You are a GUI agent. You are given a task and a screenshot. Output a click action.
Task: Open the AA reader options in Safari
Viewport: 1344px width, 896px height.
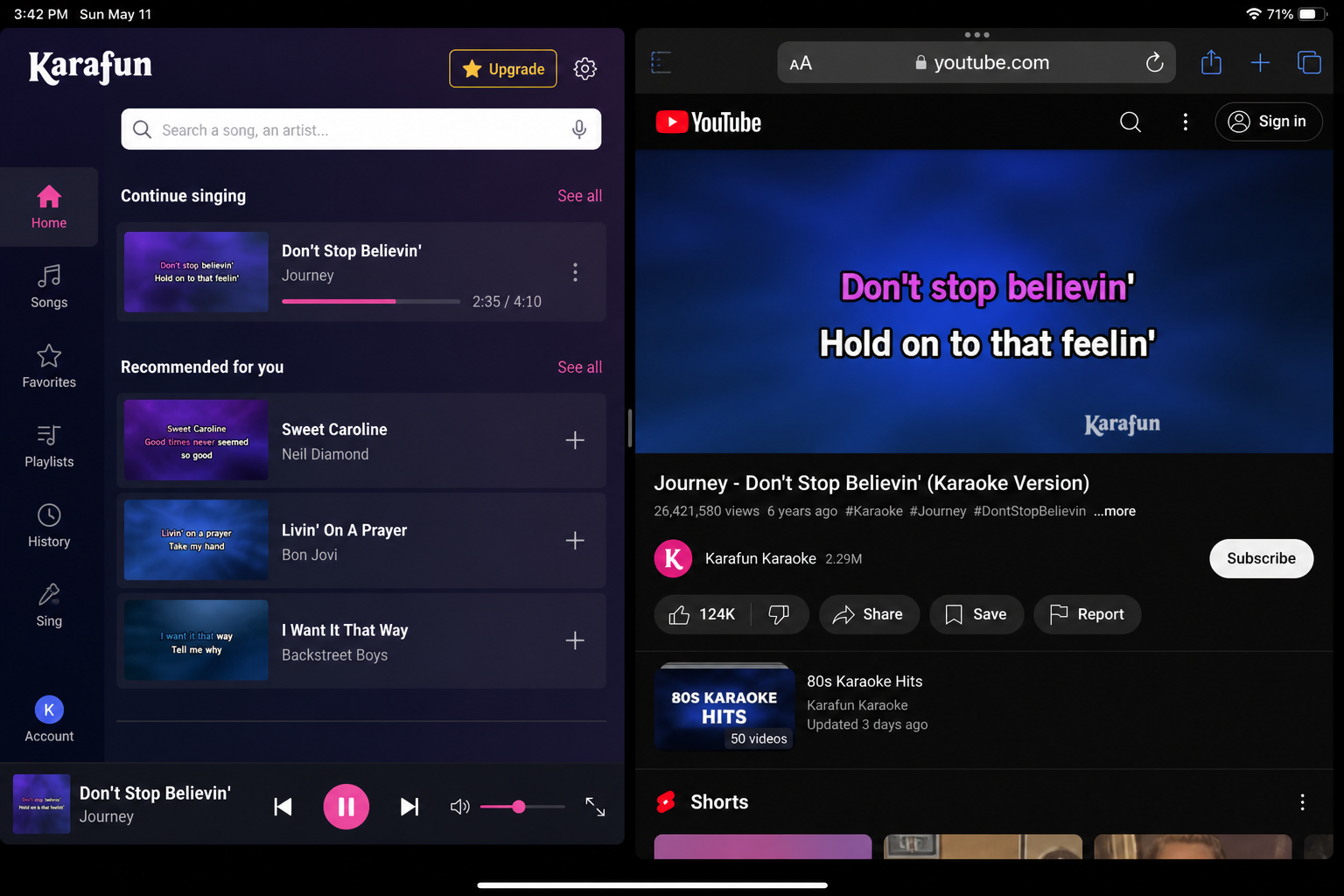point(801,63)
